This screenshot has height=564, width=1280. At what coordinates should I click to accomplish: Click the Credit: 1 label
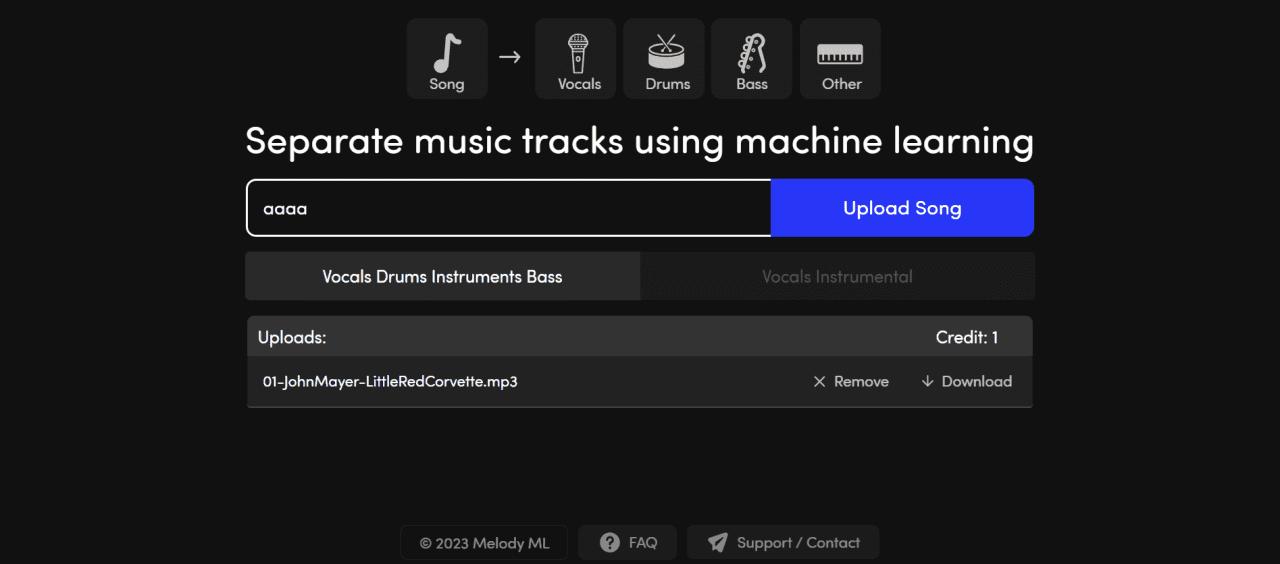967,338
